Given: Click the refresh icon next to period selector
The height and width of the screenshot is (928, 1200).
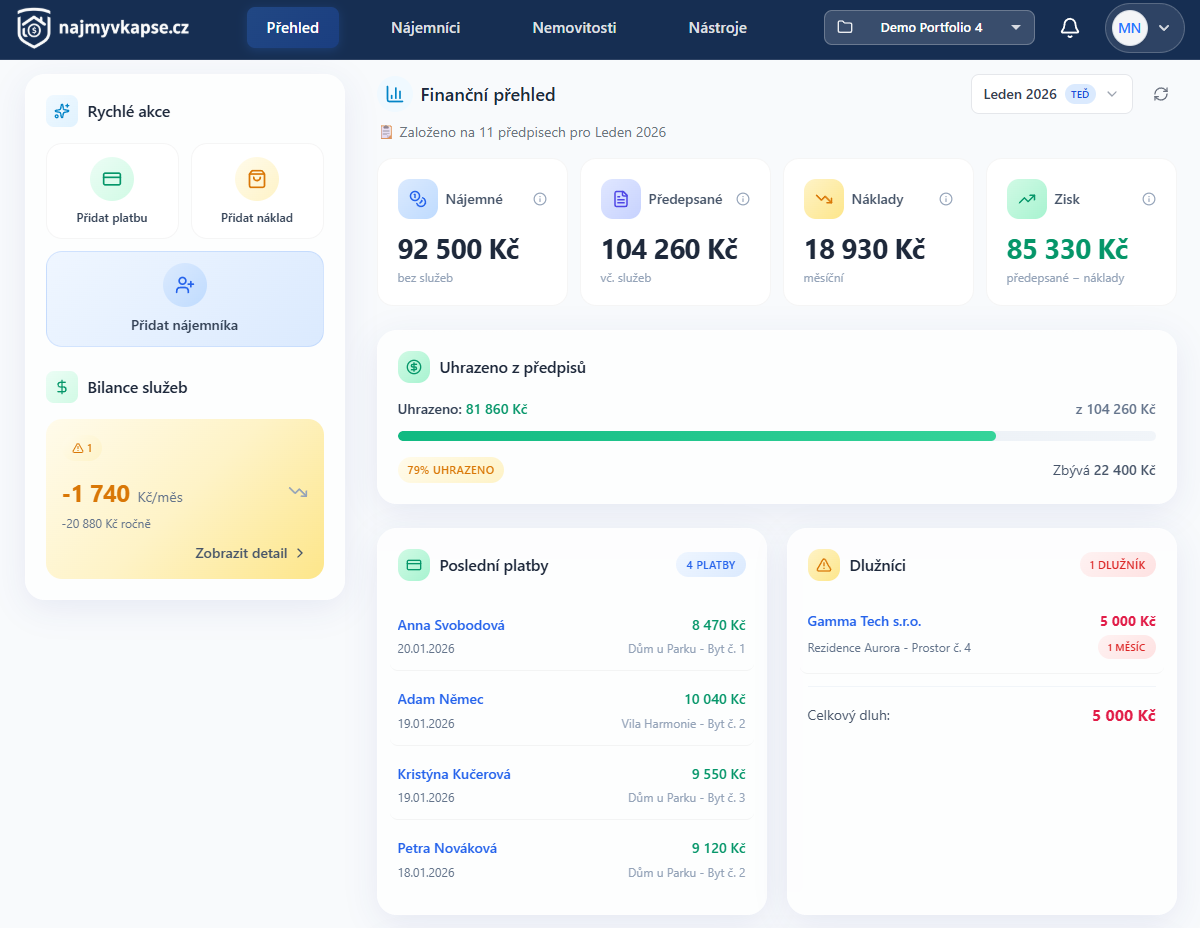Looking at the screenshot, I should (x=1161, y=93).
